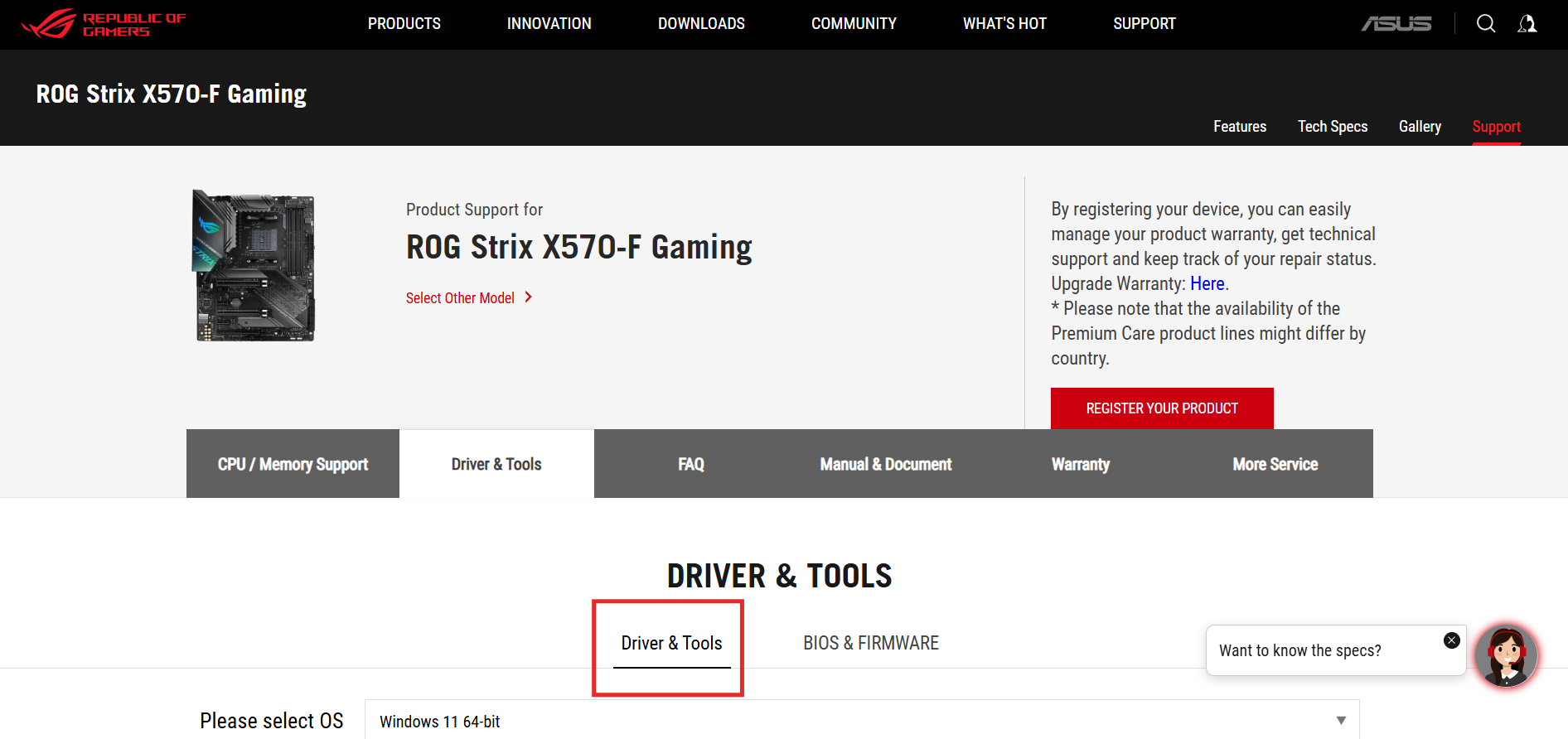Click the Republic of Gamers logo
Viewport: 1568px width, 739px height.
104,24
